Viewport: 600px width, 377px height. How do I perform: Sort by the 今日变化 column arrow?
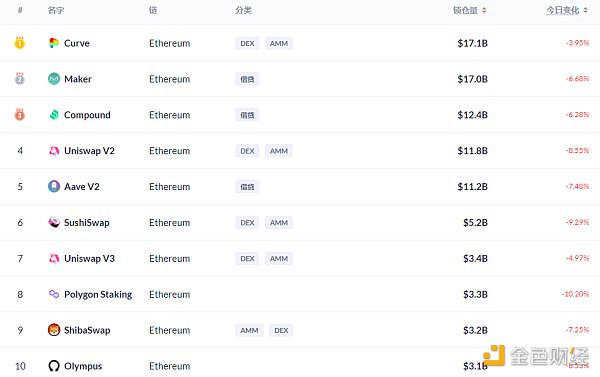pyautogui.click(x=585, y=10)
